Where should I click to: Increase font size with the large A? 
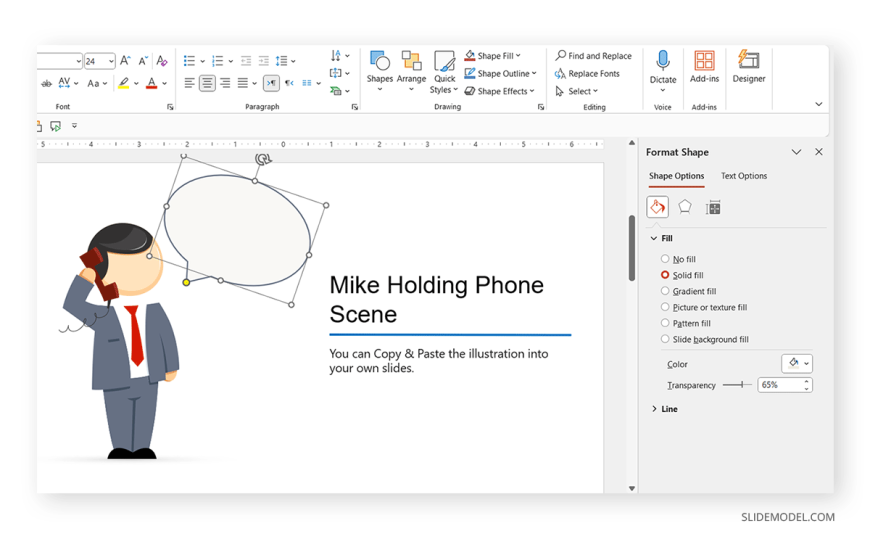coord(125,61)
